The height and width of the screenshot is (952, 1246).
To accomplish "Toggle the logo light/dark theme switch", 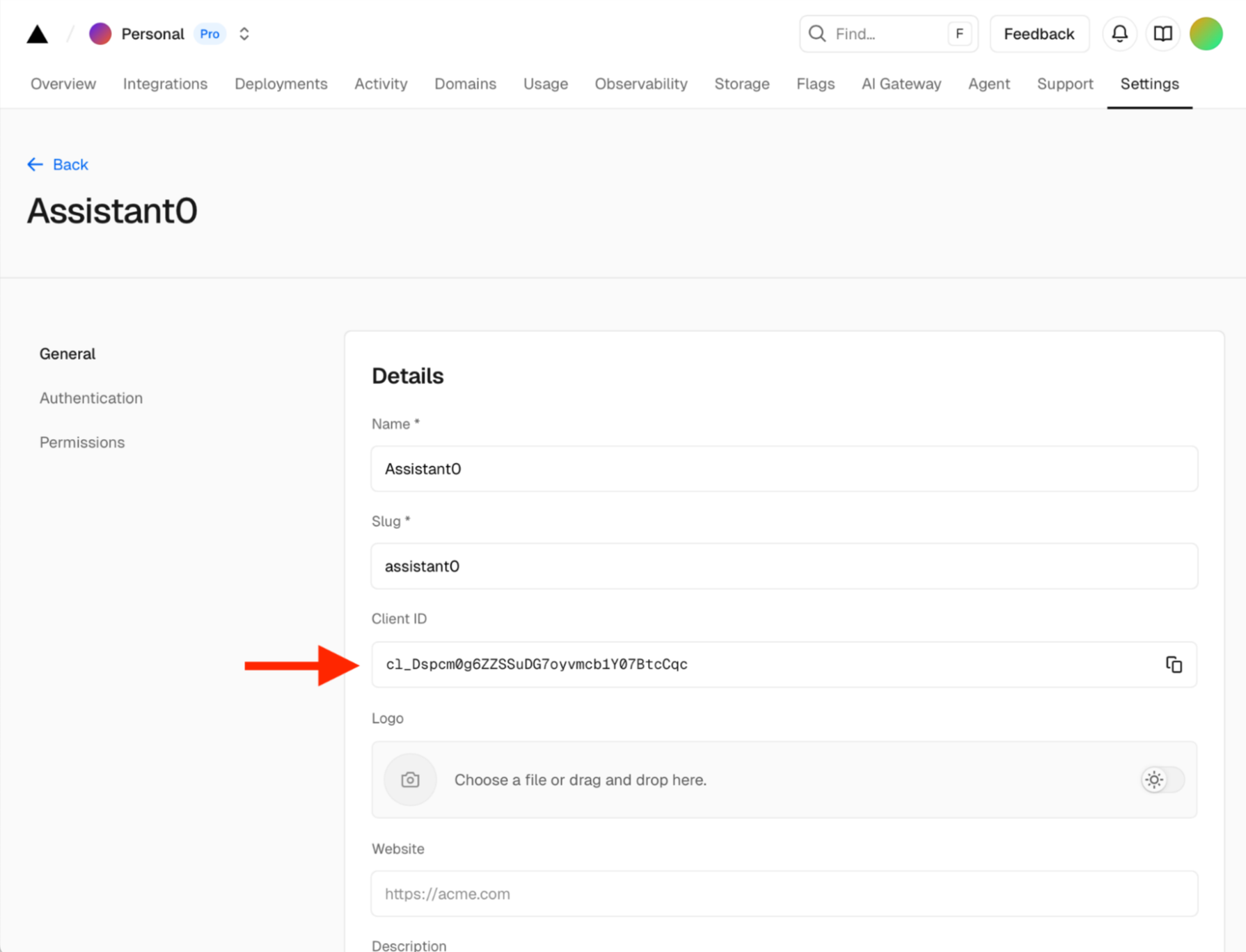I will click(1163, 780).
